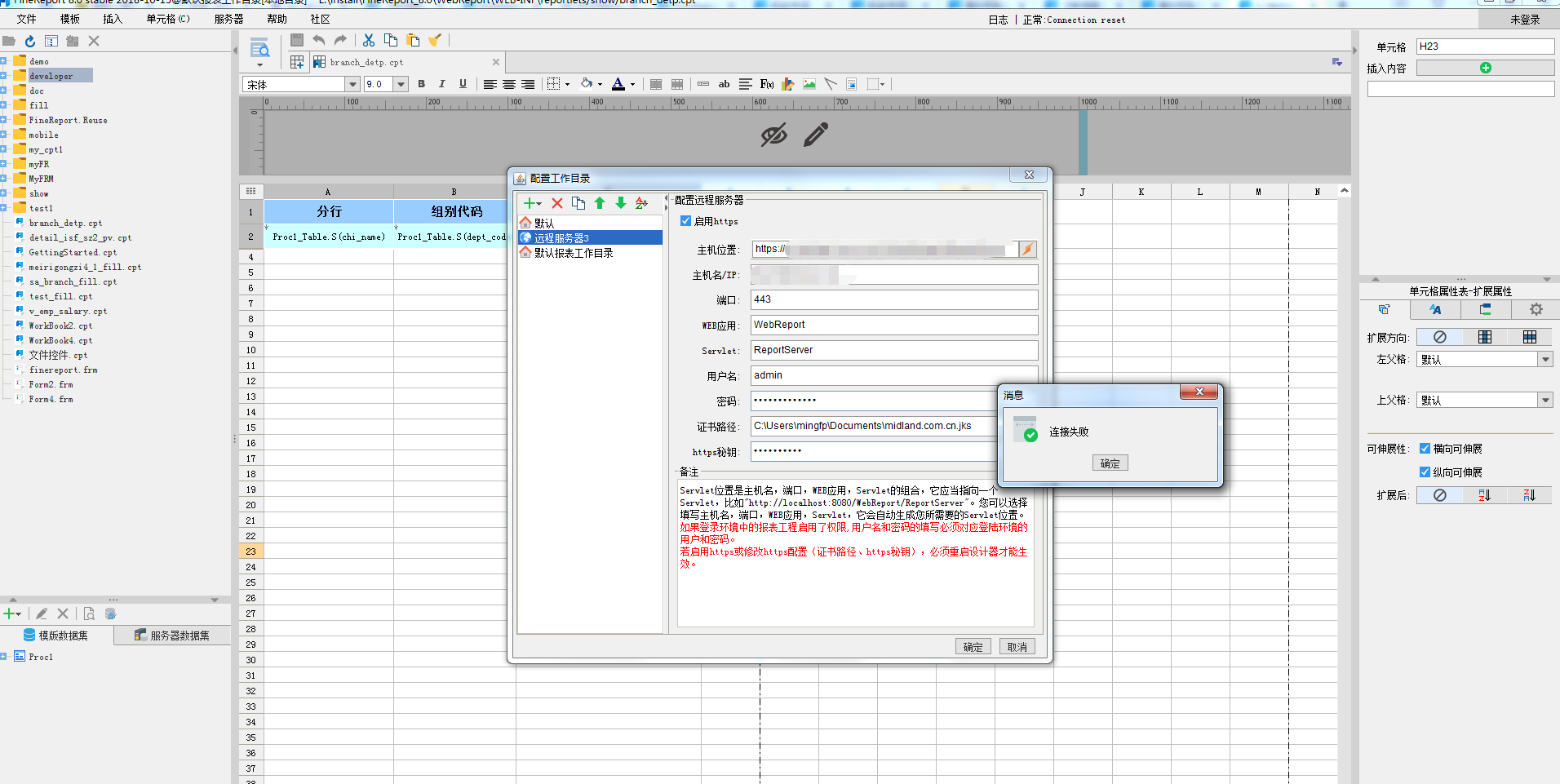Click red X delete in work directory dialog
The image size is (1560, 784).
[557, 203]
